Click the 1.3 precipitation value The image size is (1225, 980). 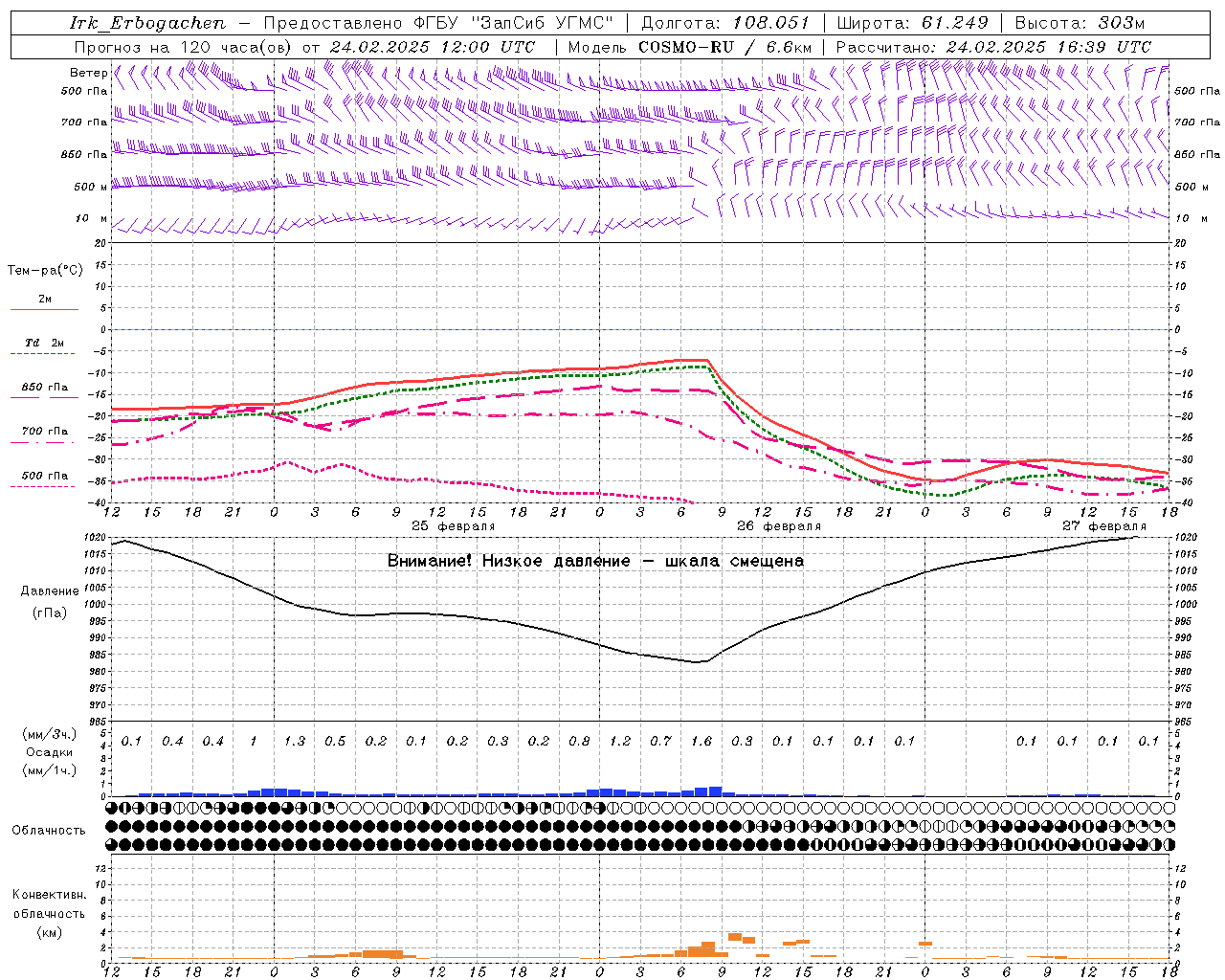(295, 741)
